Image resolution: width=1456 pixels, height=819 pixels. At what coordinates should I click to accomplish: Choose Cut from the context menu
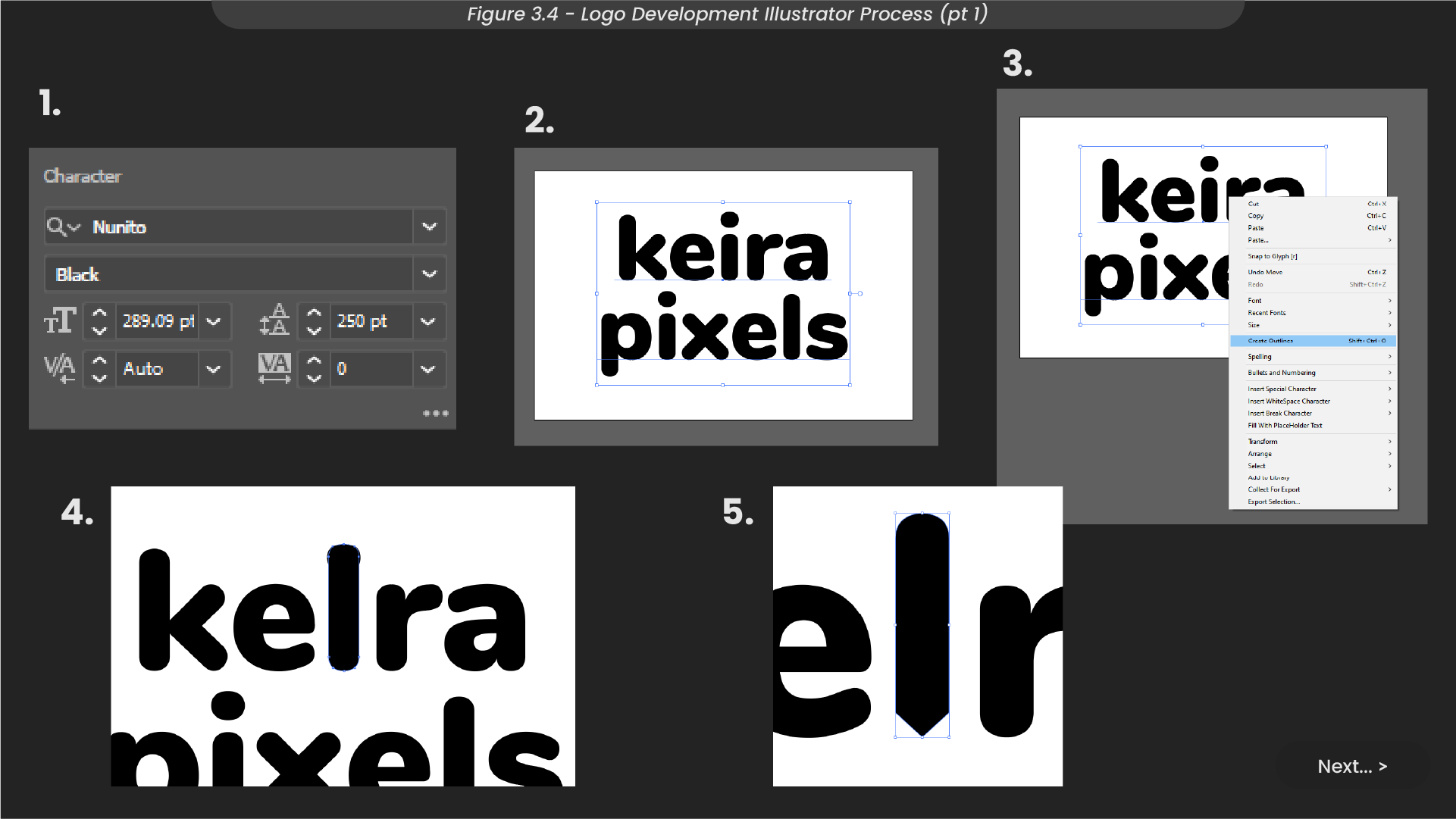tap(1314, 204)
